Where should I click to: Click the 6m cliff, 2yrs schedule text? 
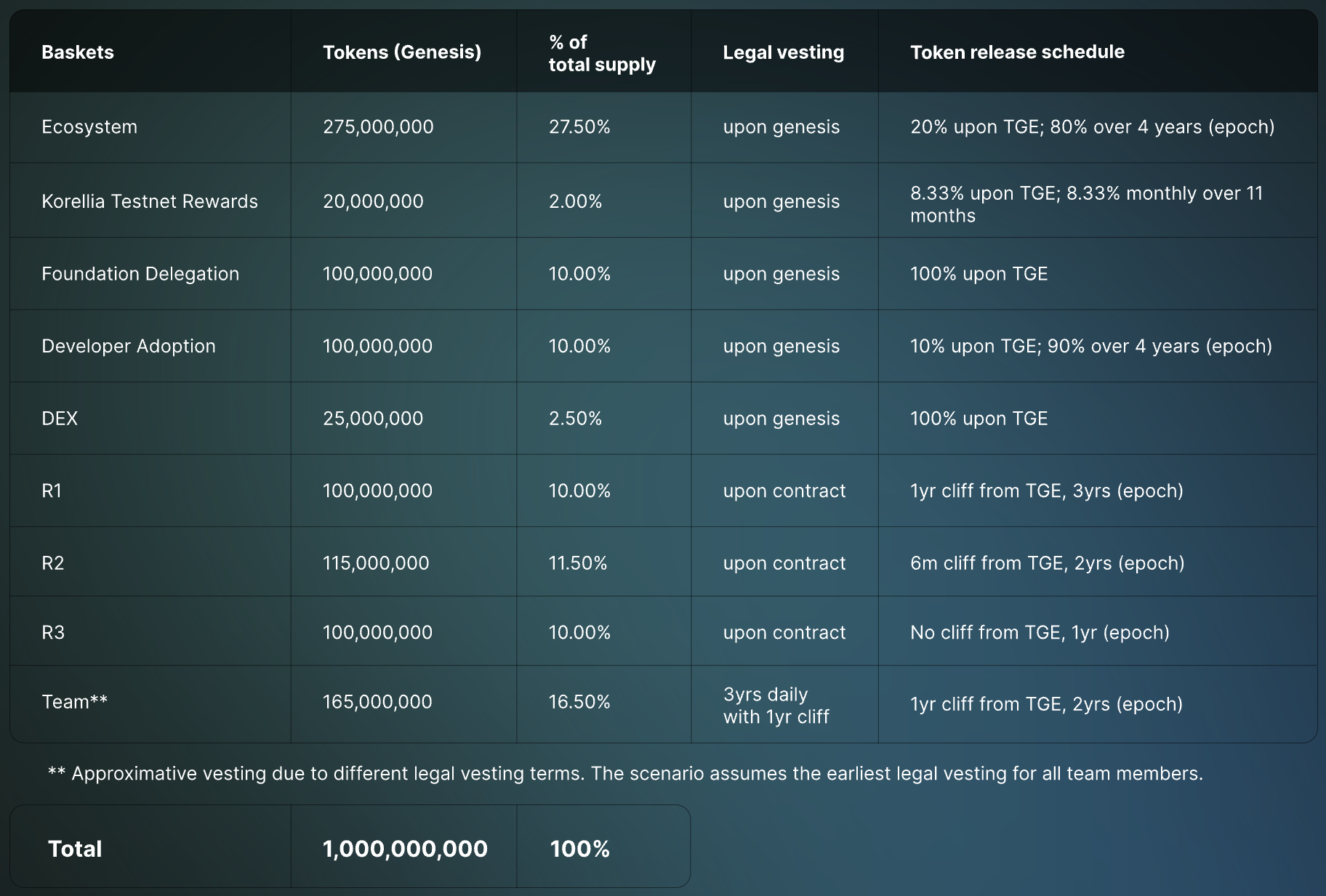pos(1048,563)
